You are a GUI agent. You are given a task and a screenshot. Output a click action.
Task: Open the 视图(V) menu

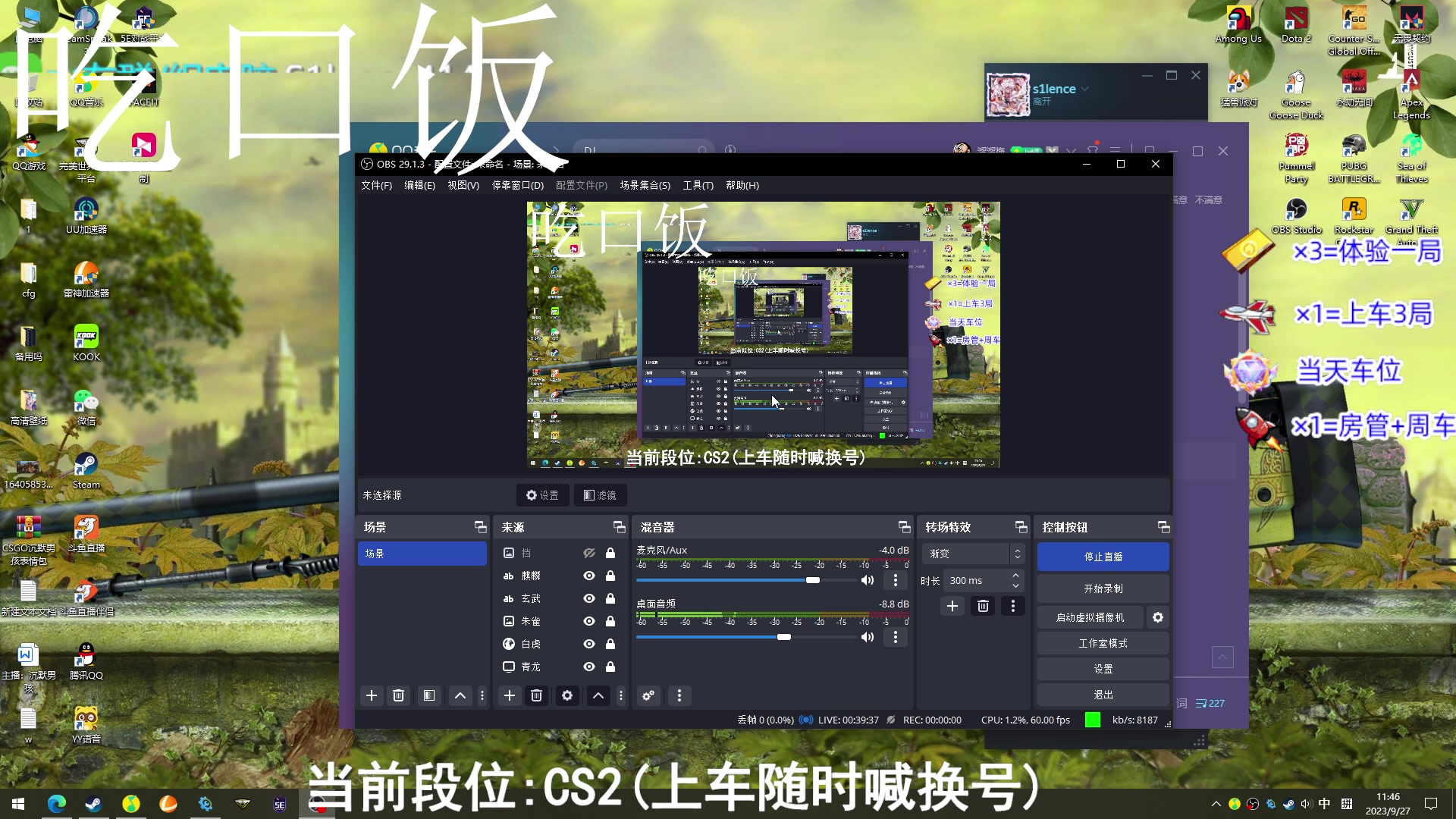pos(463,185)
